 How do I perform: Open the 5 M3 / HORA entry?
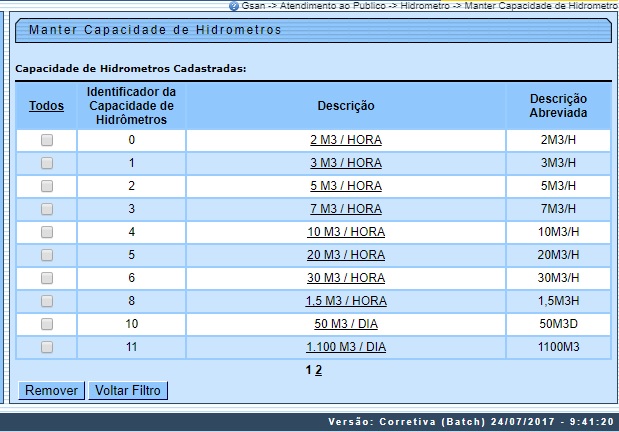point(346,186)
